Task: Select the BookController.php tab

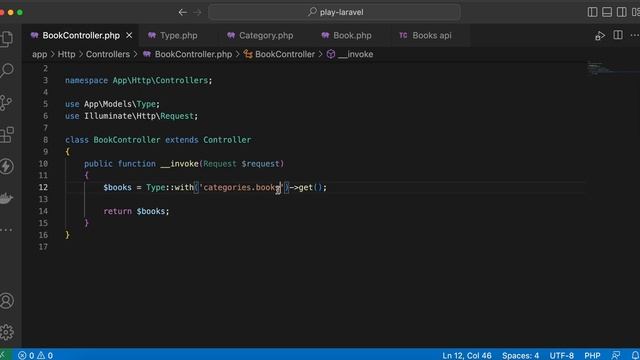Action: tap(81, 36)
